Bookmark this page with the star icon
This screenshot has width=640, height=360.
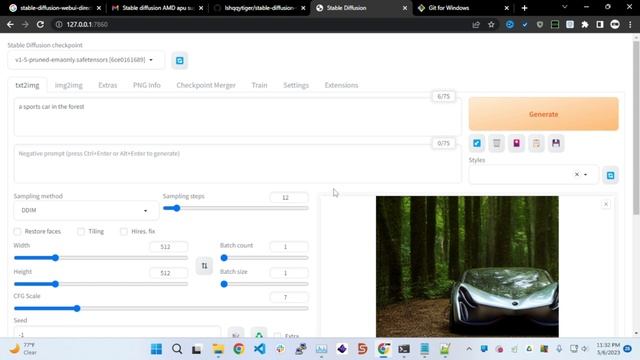pos(491,24)
